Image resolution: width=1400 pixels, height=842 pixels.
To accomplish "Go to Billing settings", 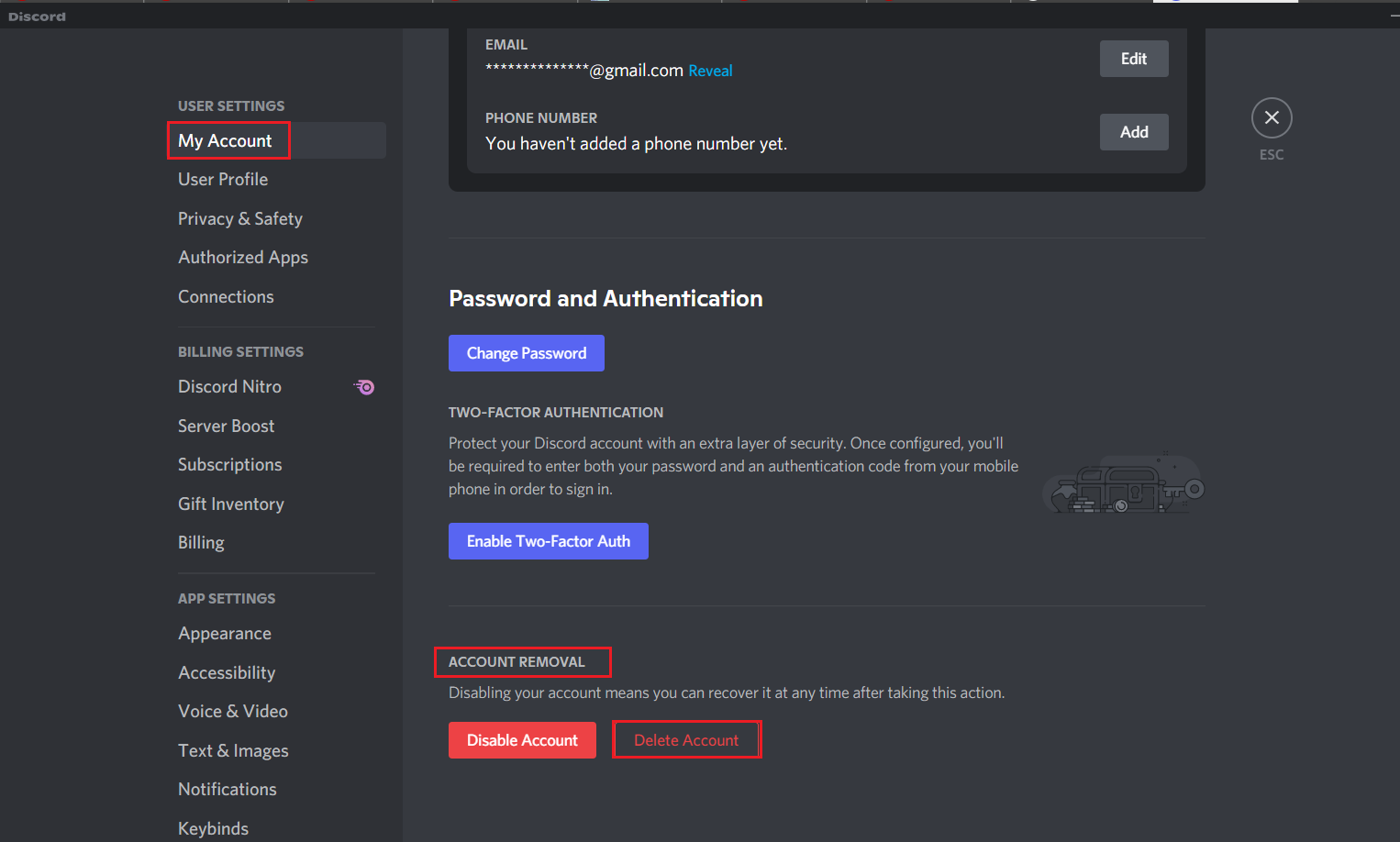I will pos(201,543).
